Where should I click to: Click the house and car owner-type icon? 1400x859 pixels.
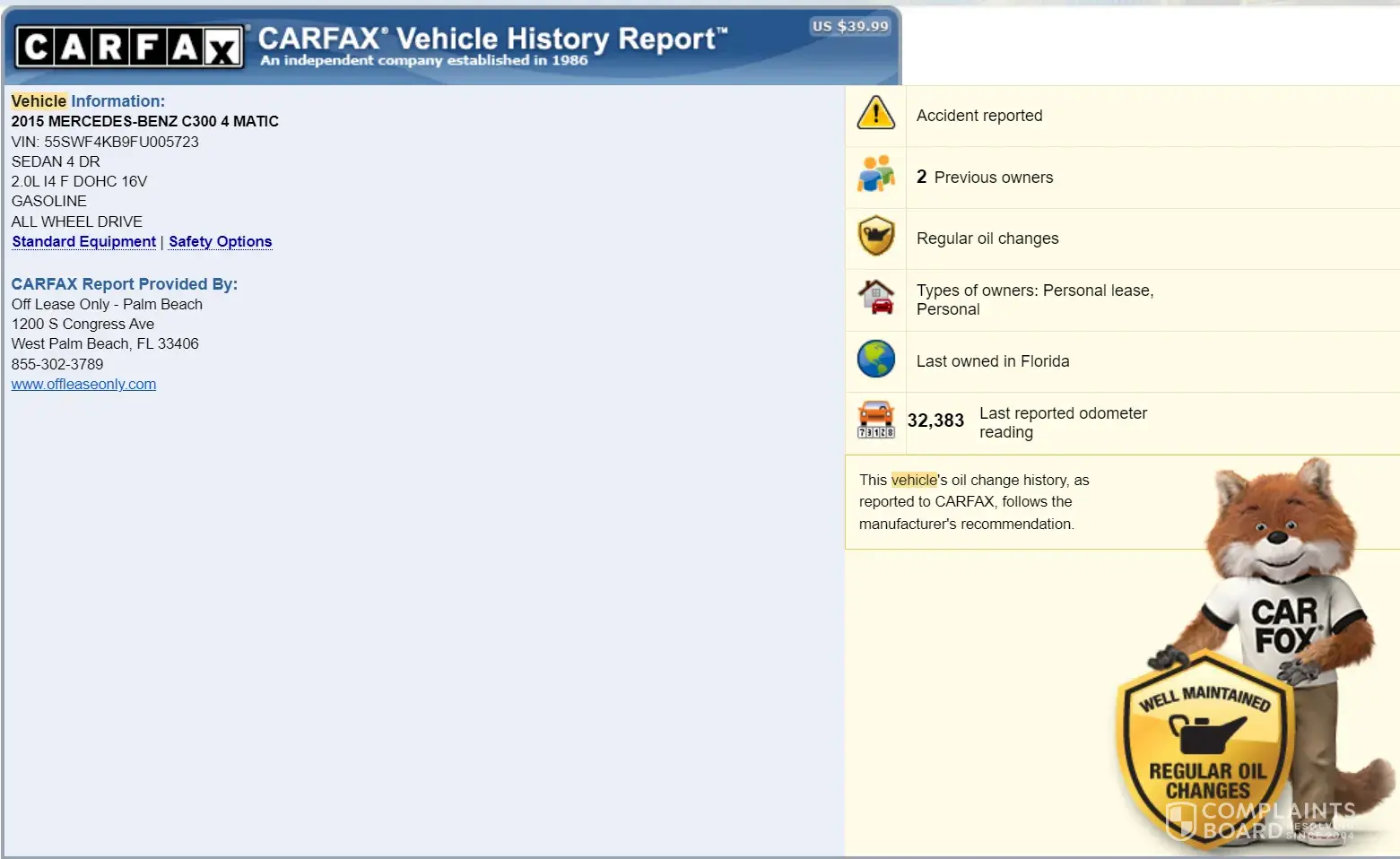pyautogui.click(x=875, y=297)
